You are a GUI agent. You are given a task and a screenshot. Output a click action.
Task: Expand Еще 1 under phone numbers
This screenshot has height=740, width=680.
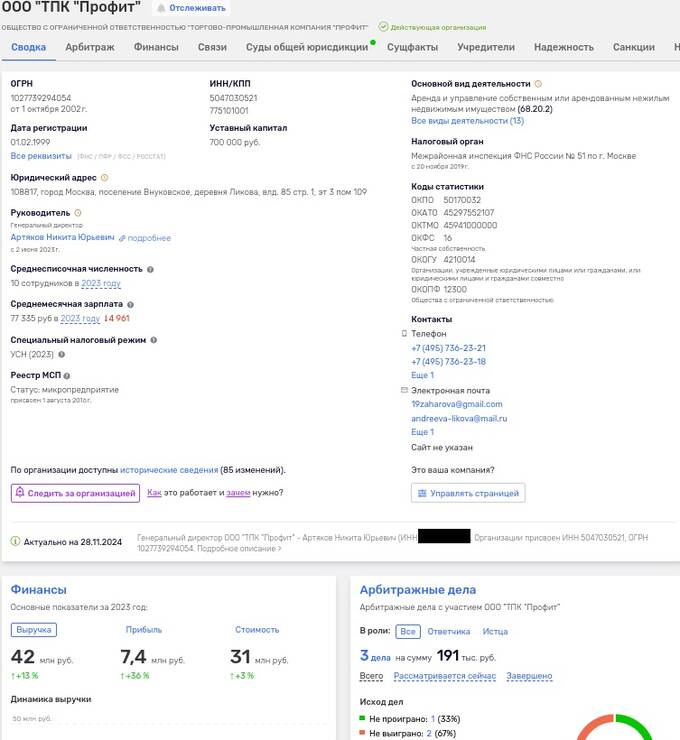click(x=422, y=375)
